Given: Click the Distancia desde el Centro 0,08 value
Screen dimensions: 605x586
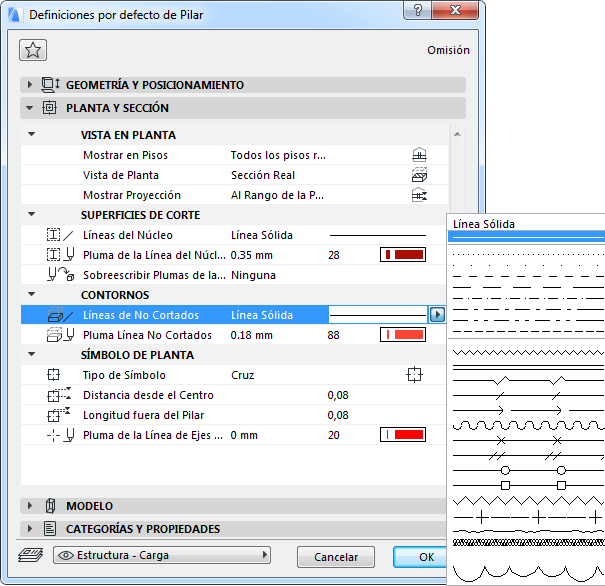Looking at the screenshot, I should (338, 395).
